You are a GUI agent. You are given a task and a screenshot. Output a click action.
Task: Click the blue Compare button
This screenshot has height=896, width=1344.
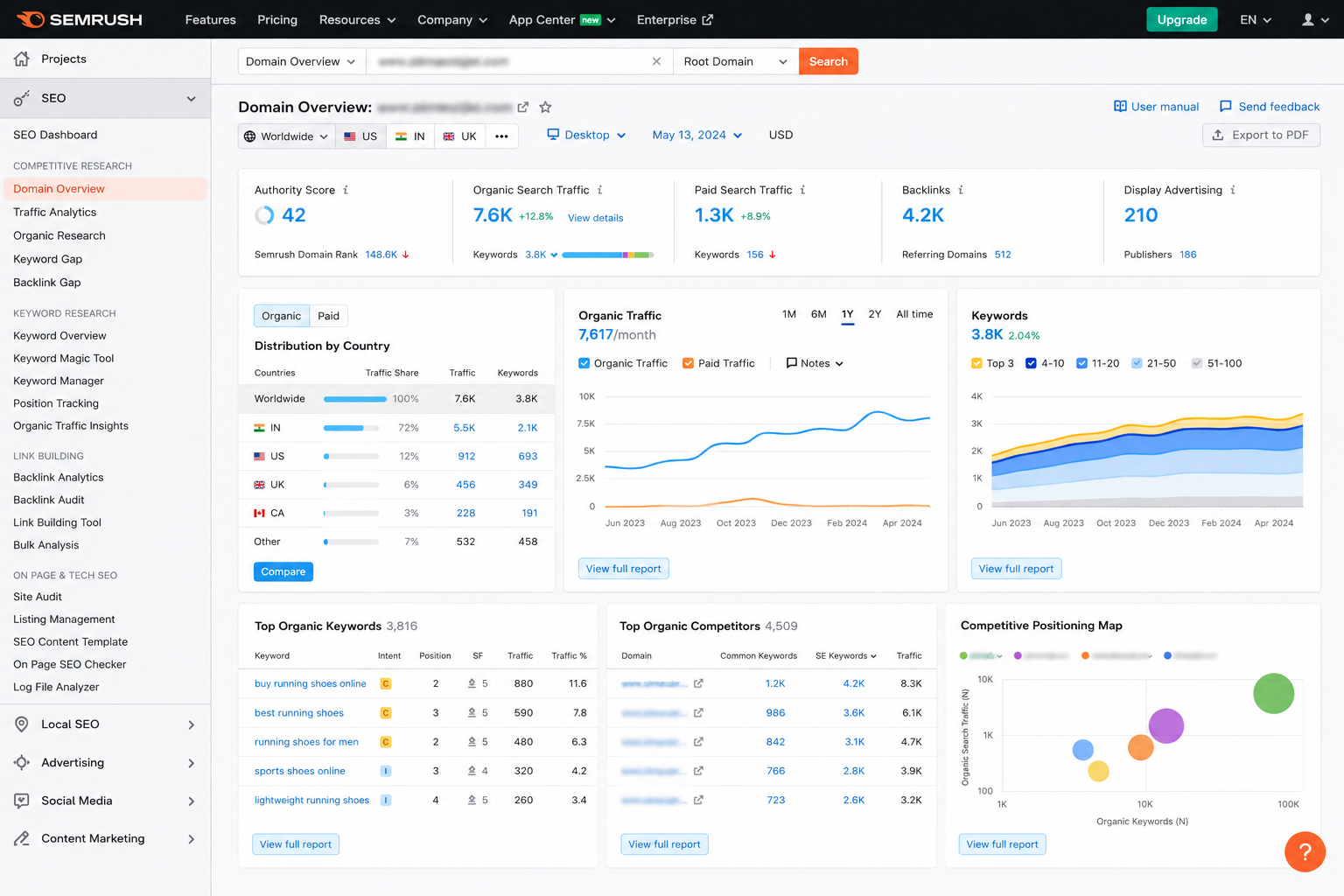[283, 571]
